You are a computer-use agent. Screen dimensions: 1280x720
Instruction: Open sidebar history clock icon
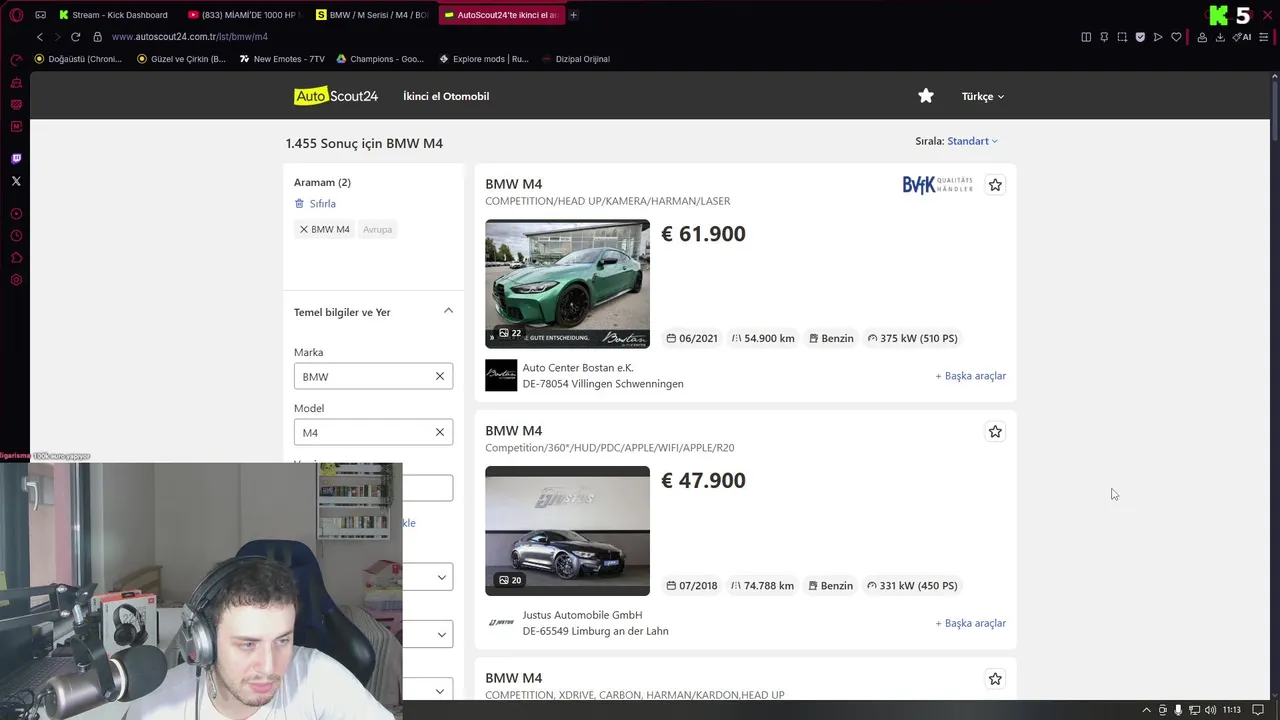point(16,236)
